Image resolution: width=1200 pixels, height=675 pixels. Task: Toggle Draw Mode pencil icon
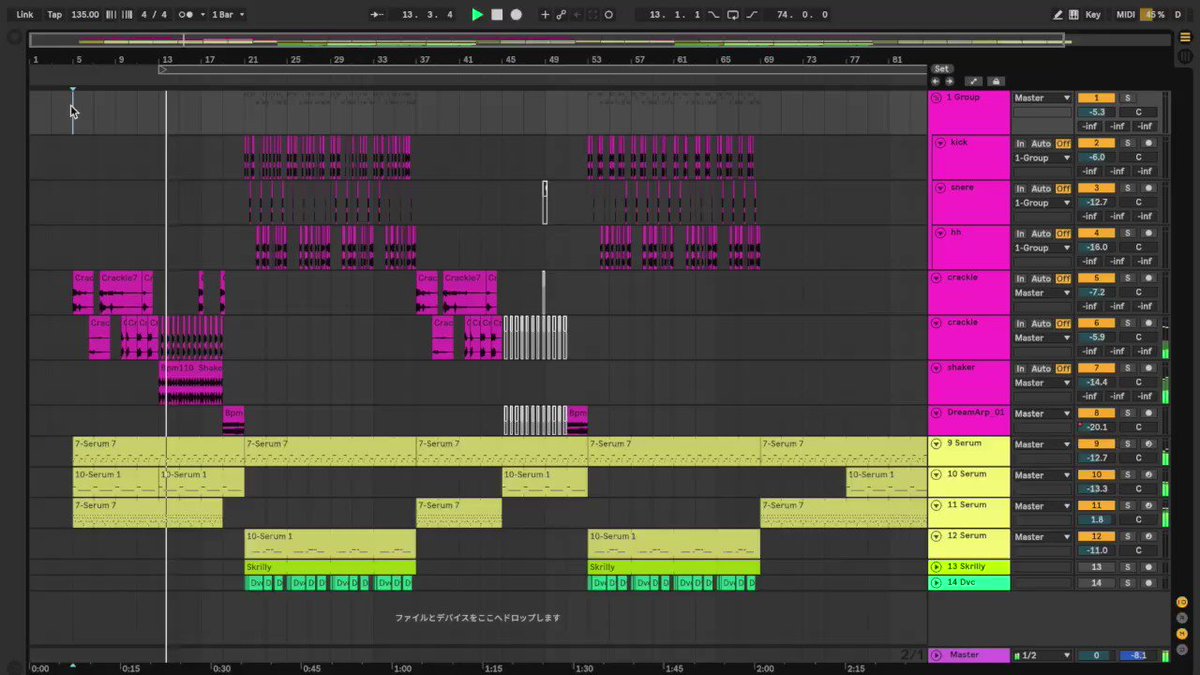(x=1059, y=15)
